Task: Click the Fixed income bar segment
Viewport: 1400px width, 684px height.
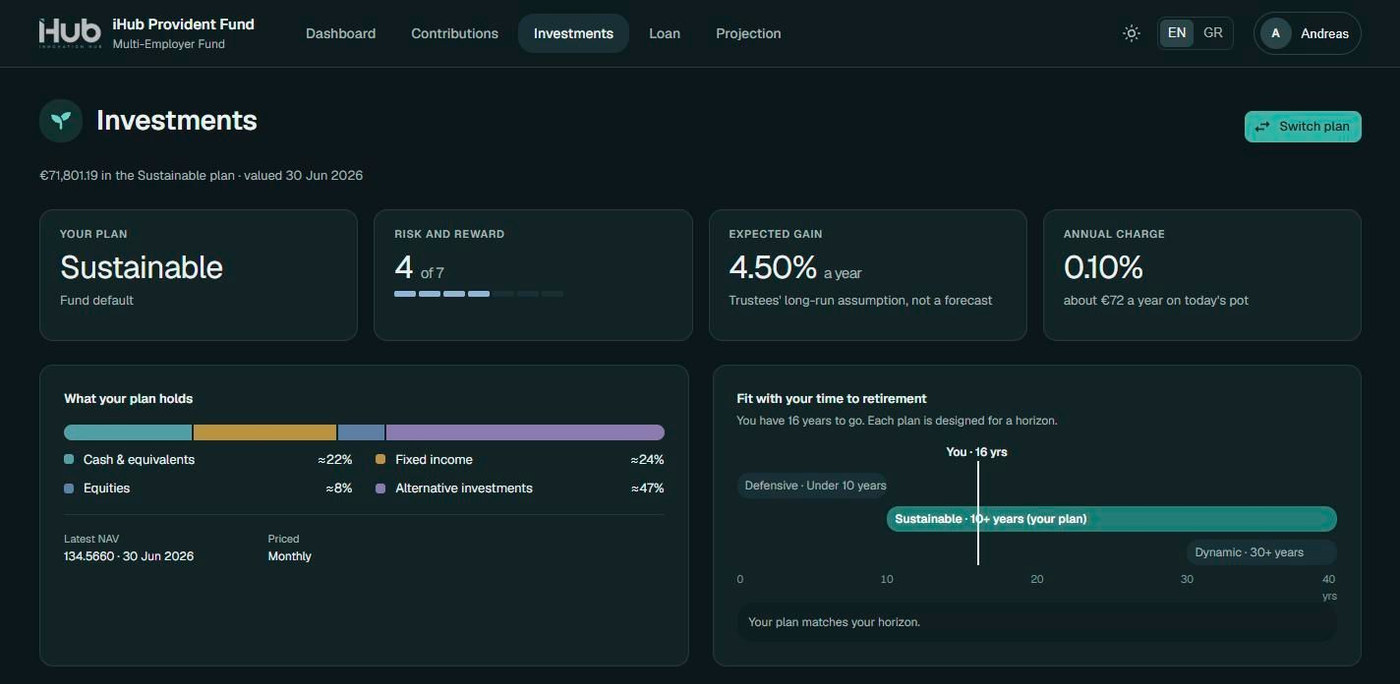Action: coord(265,432)
